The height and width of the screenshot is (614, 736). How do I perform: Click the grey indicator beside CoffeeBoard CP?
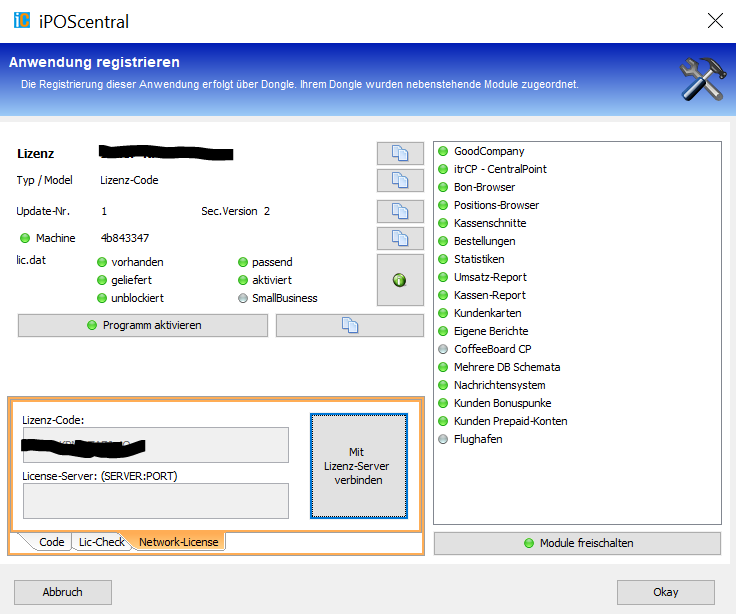tap(443, 349)
